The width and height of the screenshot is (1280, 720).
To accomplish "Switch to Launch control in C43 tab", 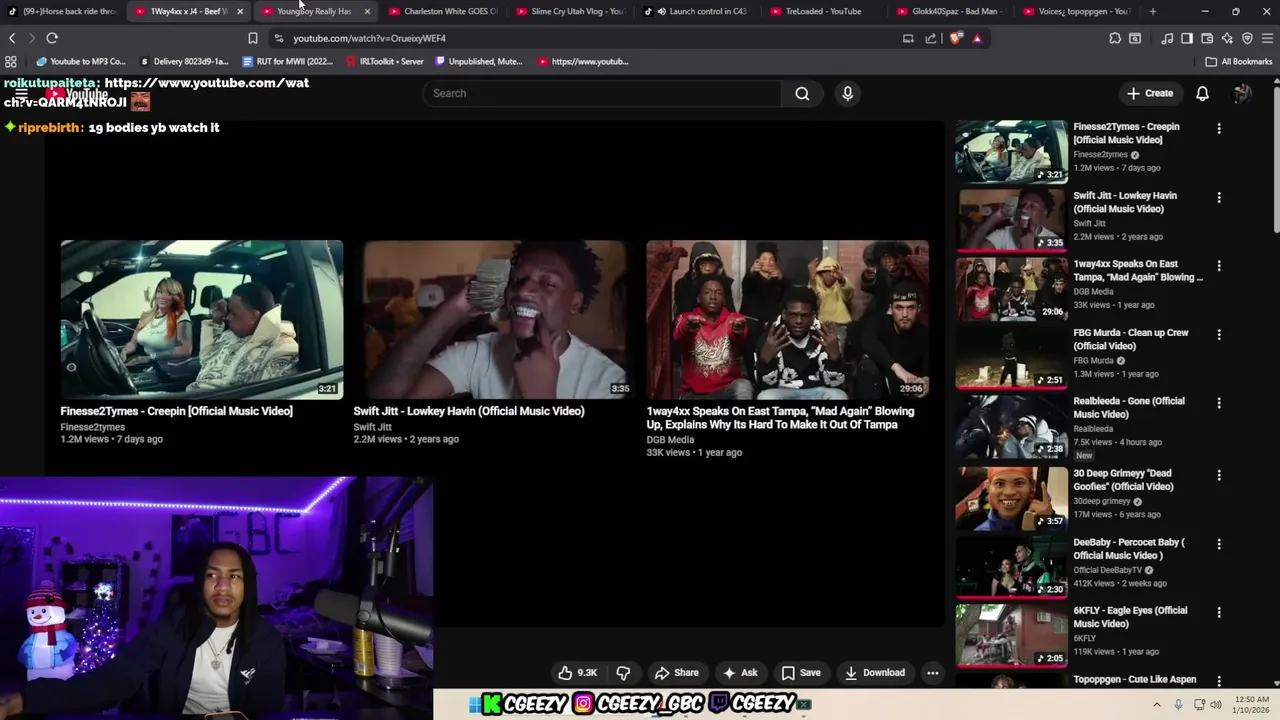I will (x=697, y=11).
